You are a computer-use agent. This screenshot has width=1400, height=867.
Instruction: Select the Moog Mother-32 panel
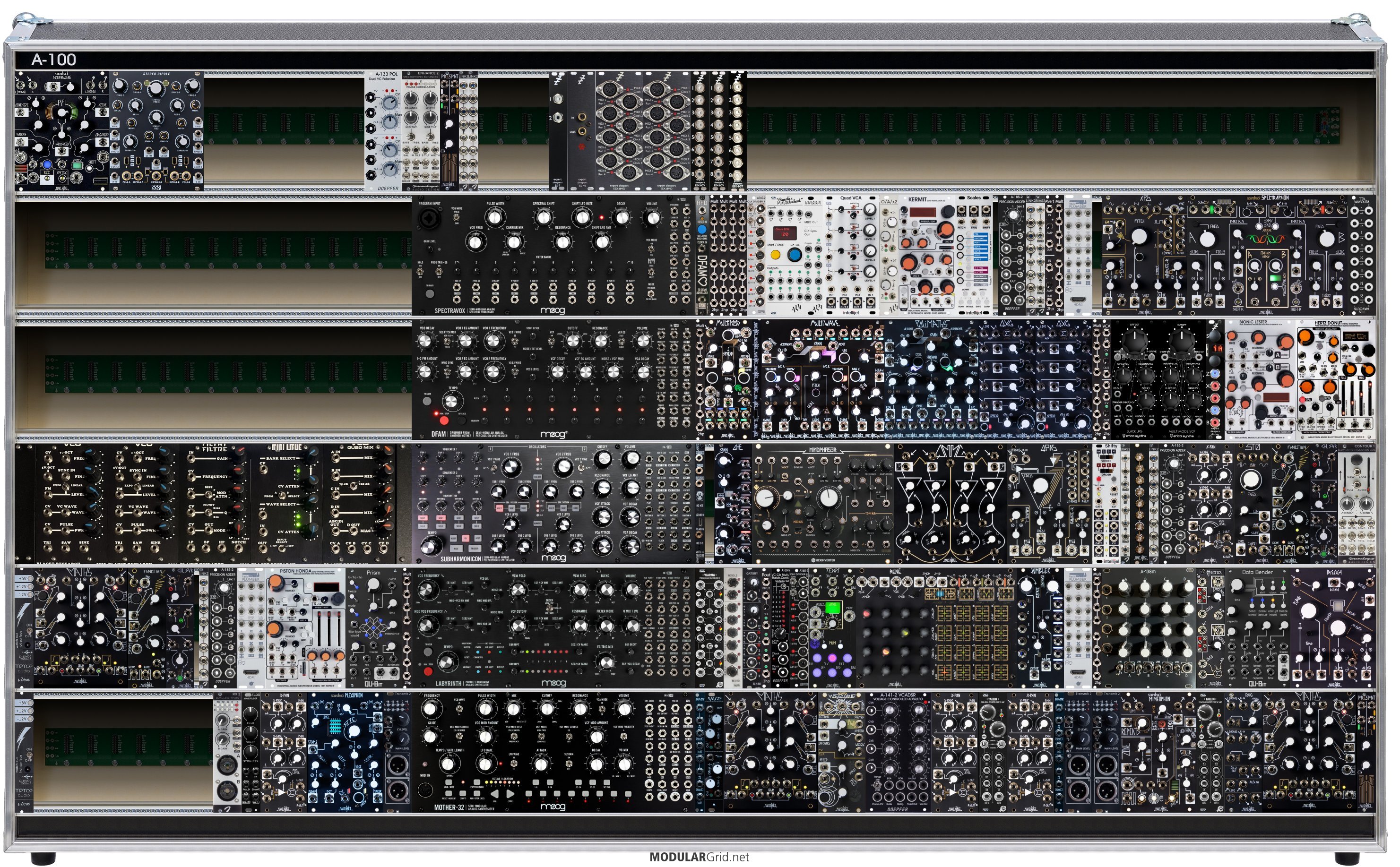click(553, 752)
